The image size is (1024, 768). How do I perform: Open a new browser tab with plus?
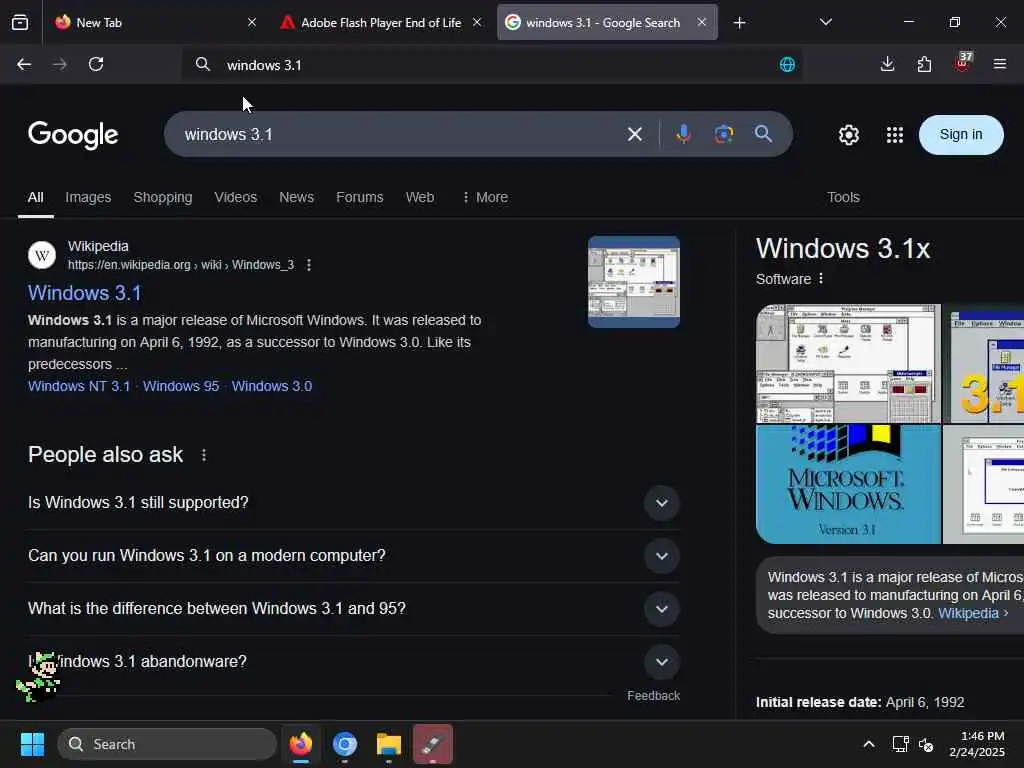tap(739, 23)
